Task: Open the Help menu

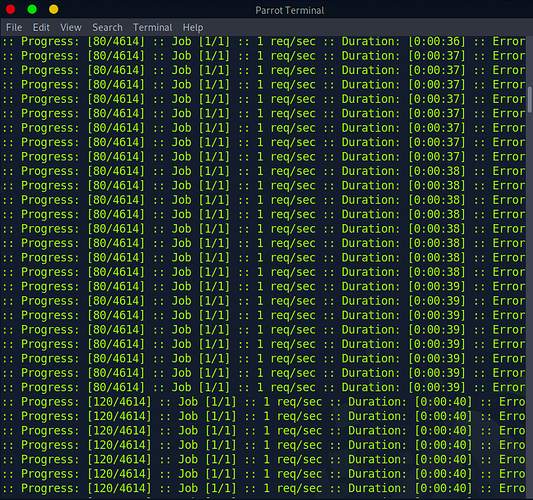Action: pos(193,27)
